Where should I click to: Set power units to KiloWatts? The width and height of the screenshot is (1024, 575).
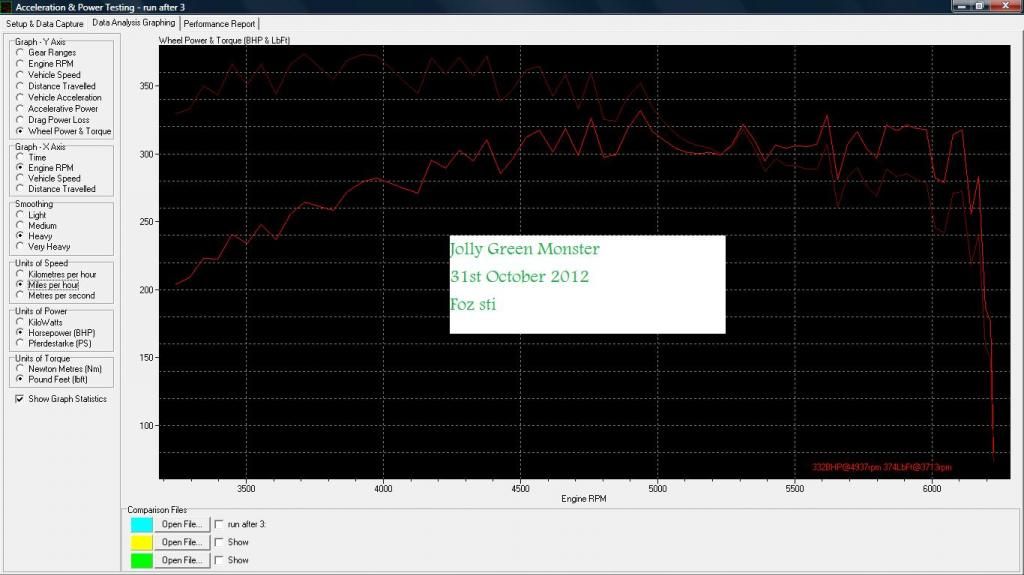(21, 322)
